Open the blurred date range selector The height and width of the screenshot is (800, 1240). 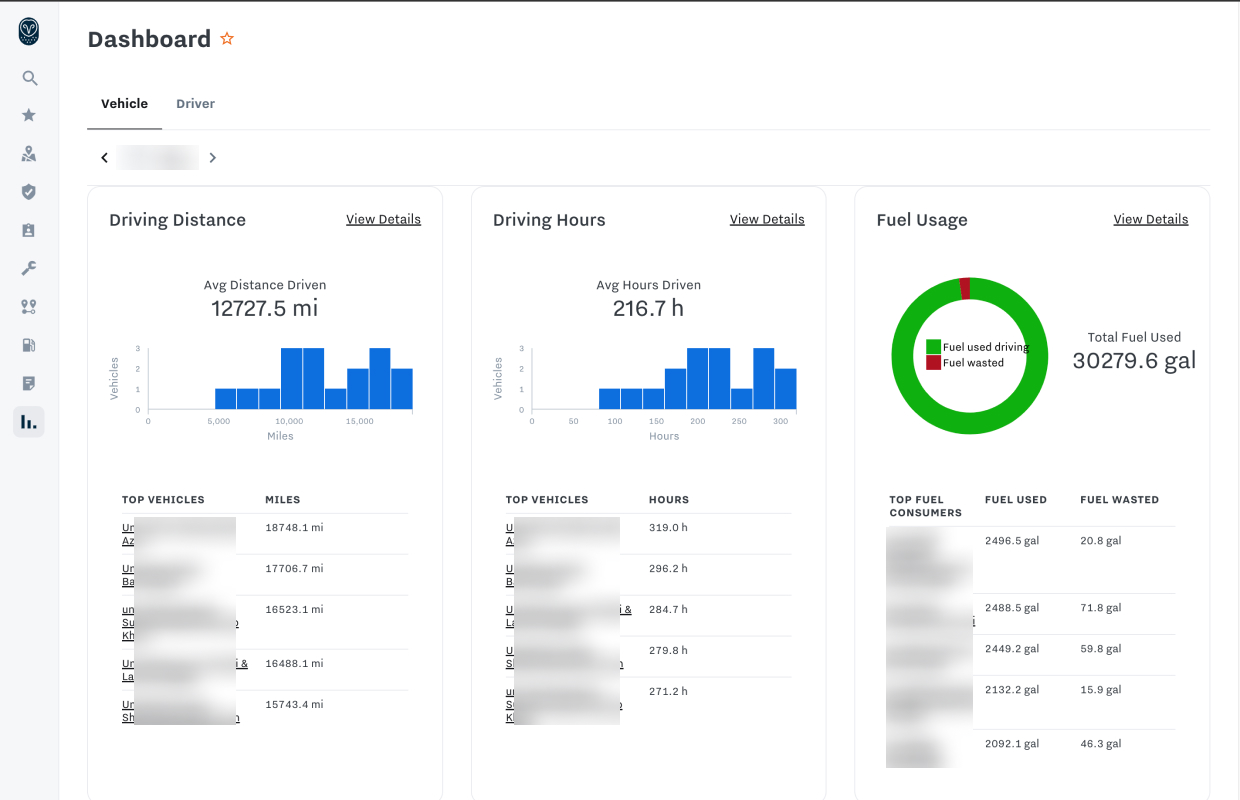tap(157, 158)
